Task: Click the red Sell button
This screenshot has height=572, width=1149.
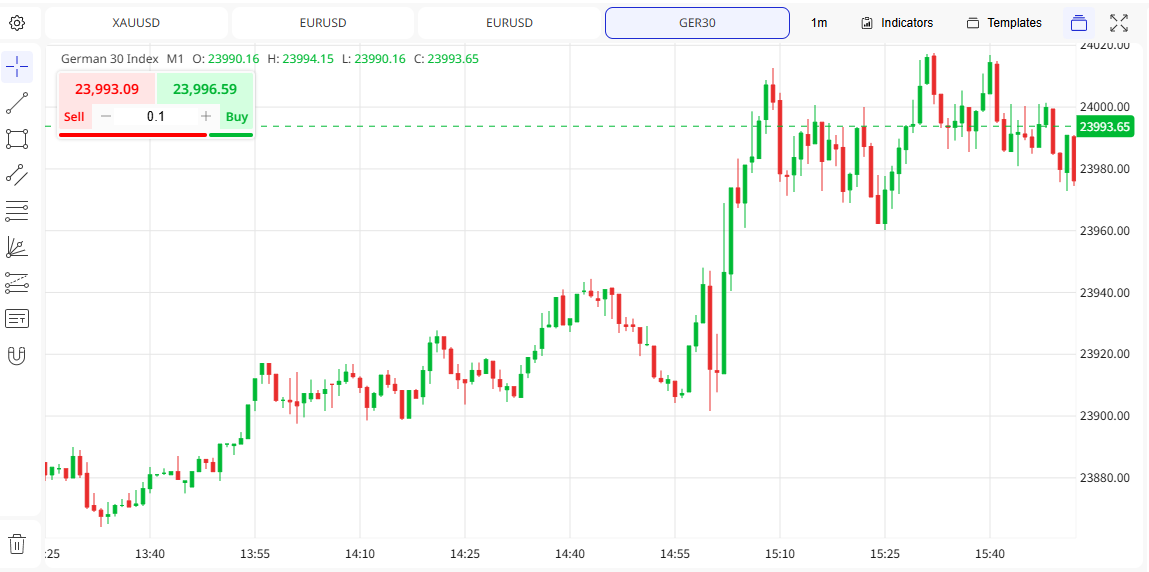Action: tap(74, 117)
